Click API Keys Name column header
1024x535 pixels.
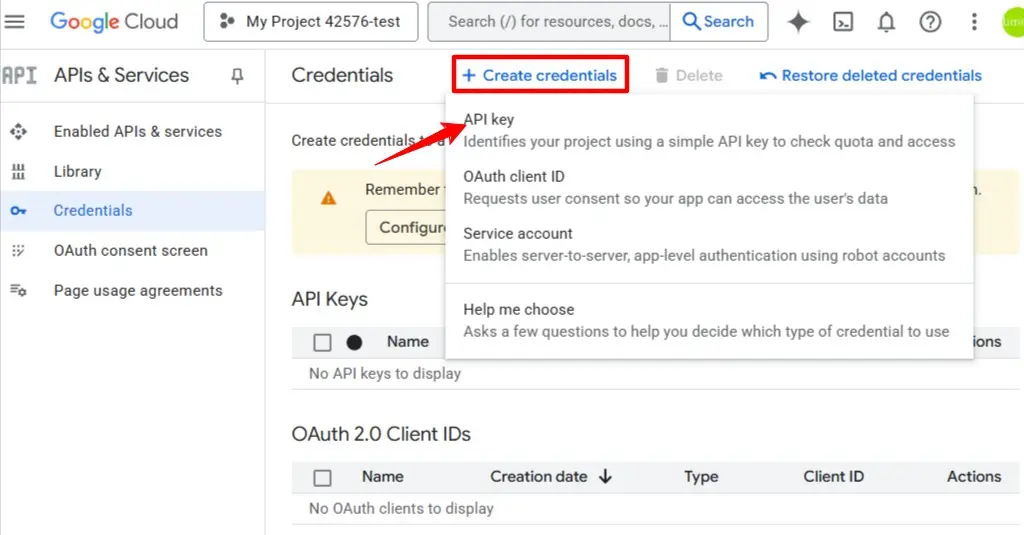coord(408,341)
